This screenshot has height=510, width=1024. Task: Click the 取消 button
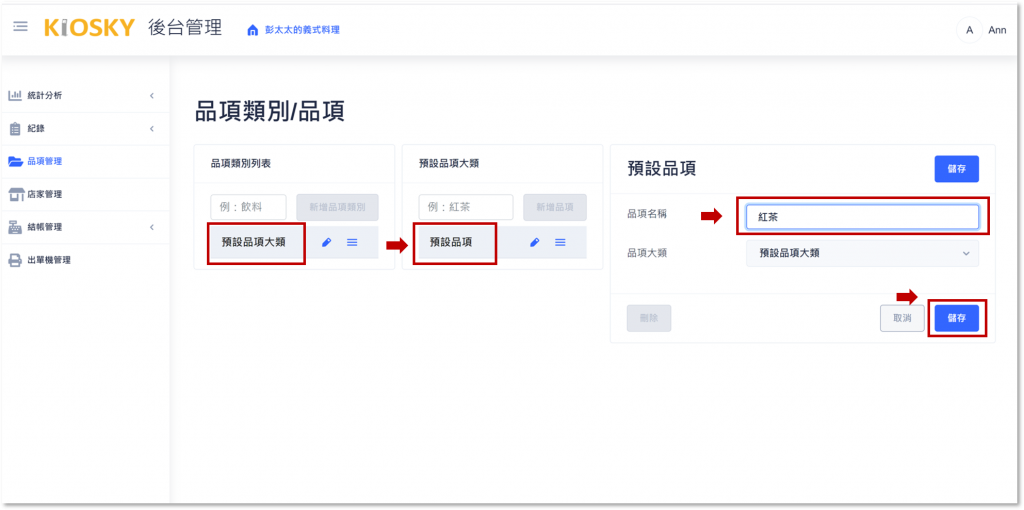pos(902,318)
